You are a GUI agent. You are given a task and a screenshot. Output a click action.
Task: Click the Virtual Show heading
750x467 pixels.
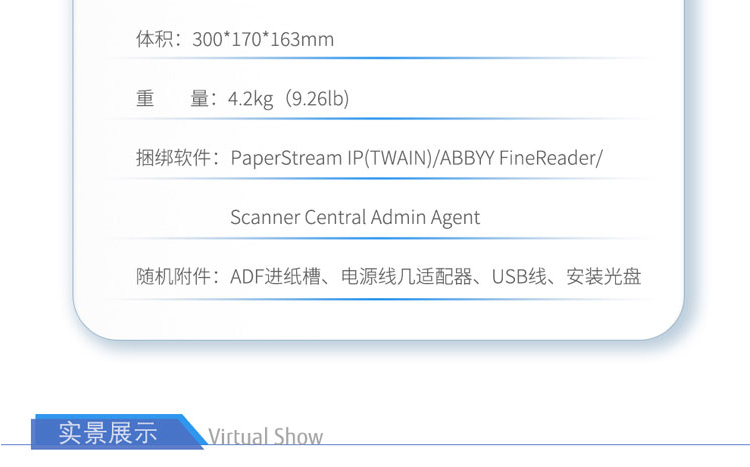pos(265,436)
